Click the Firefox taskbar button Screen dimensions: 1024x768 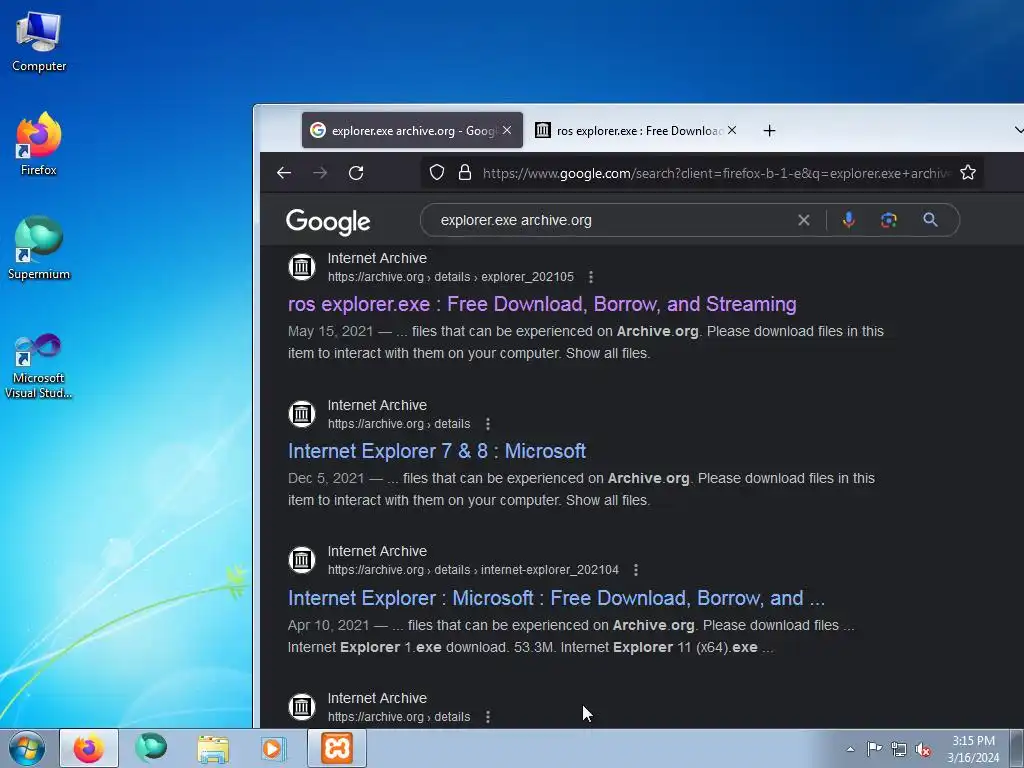89,748
